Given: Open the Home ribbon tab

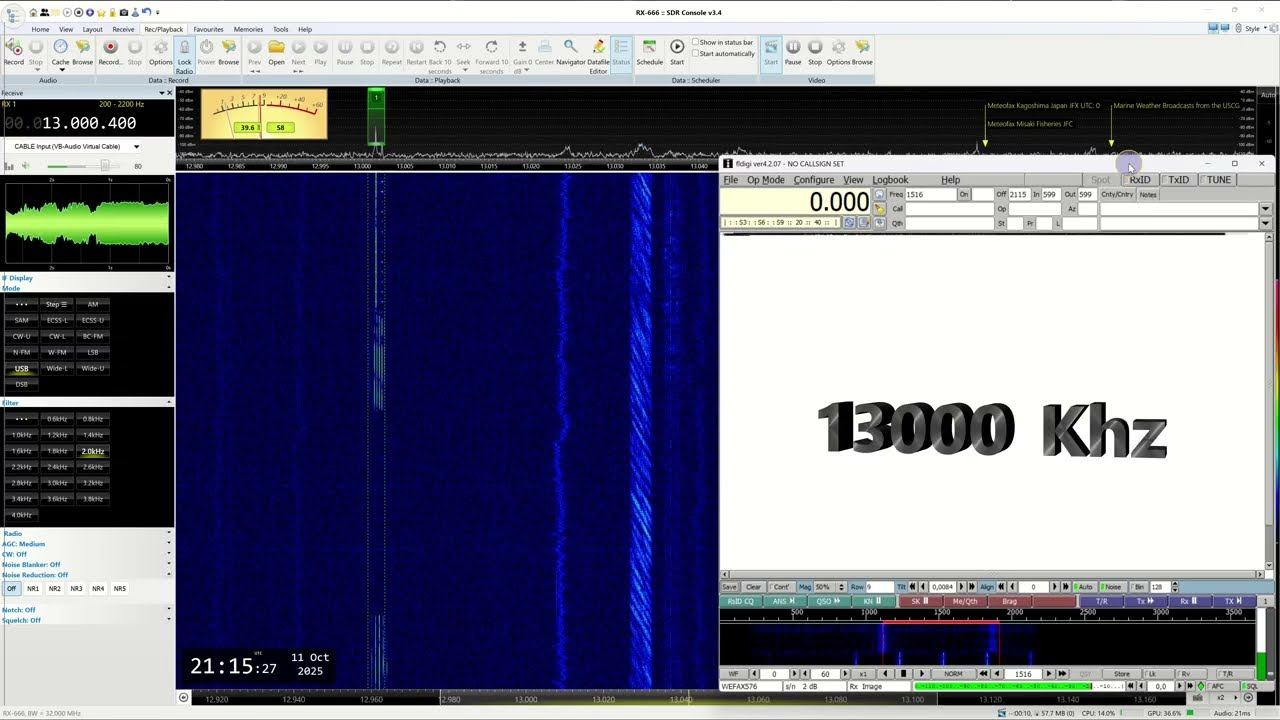Looking at the screenshot, I should click(x=40, y=29).
